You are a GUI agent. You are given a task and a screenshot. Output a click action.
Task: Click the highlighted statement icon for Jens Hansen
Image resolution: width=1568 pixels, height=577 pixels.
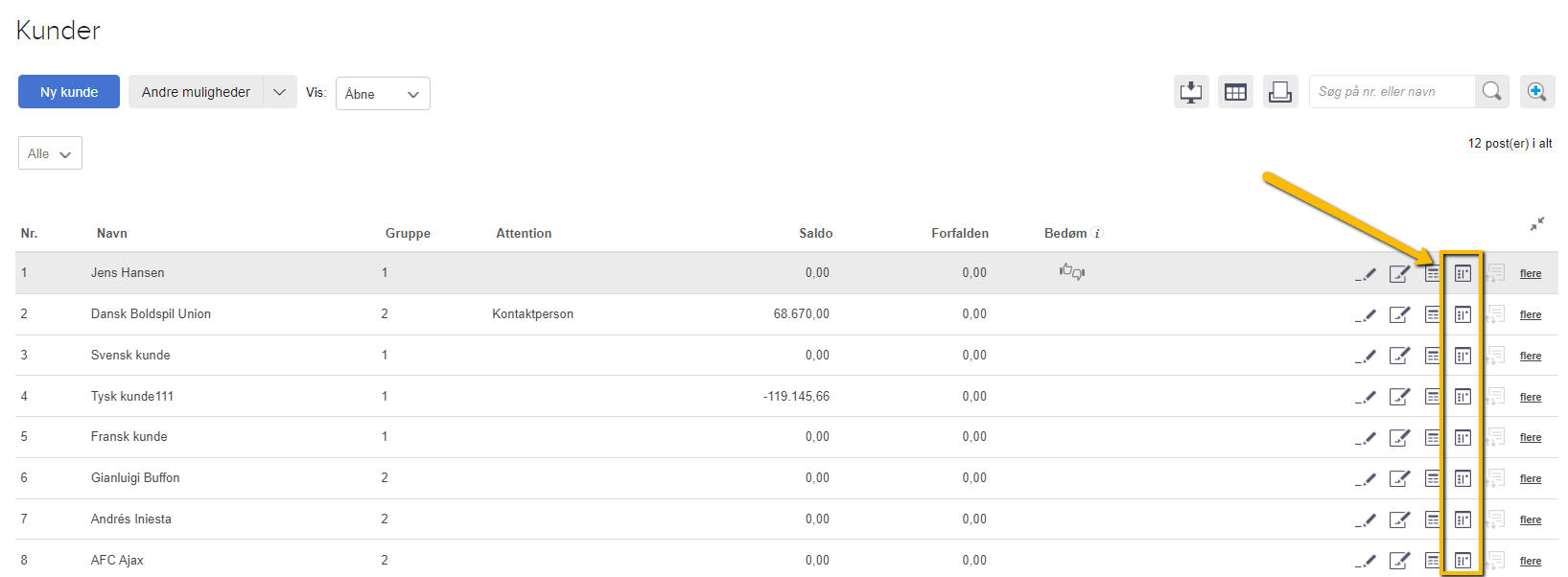coord(1463,274)
